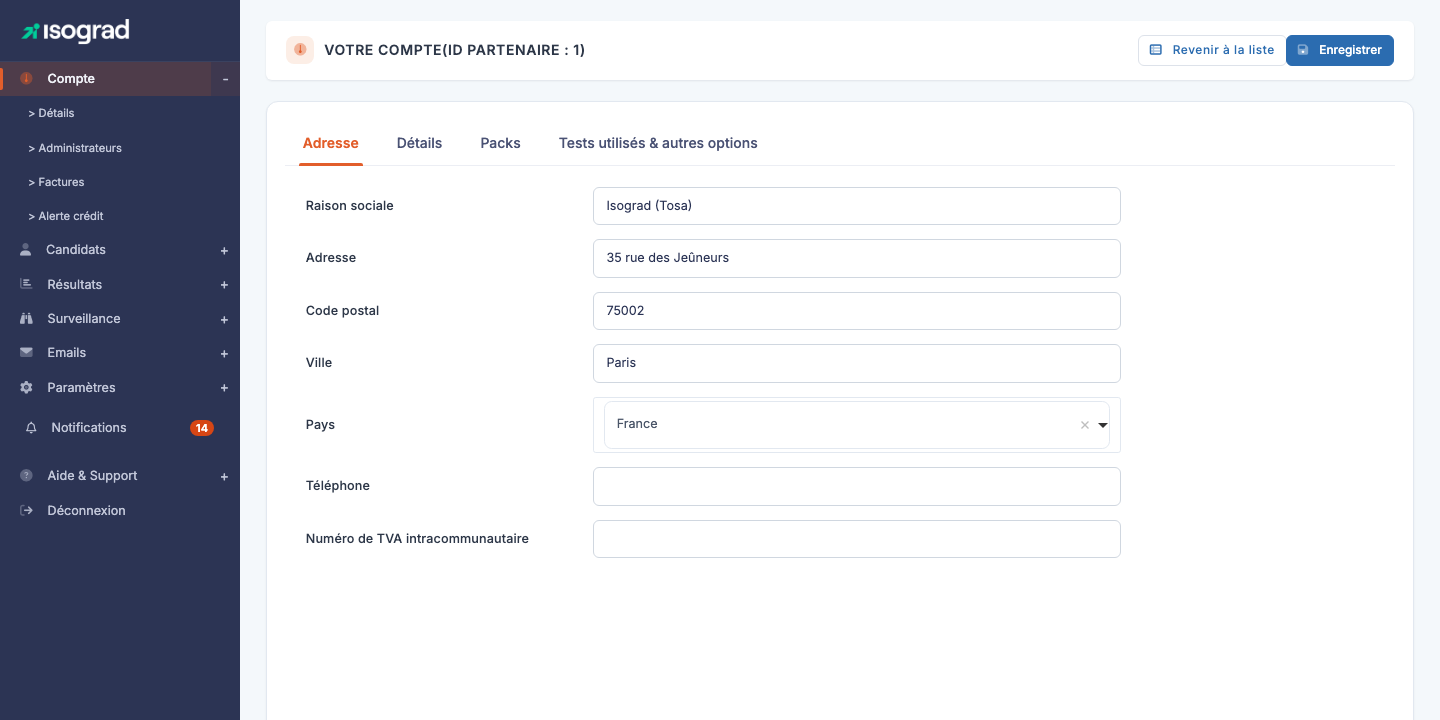Click Revenir à la liste button
This screenshot has height=720, width=1440.
tap(1212, 50)
